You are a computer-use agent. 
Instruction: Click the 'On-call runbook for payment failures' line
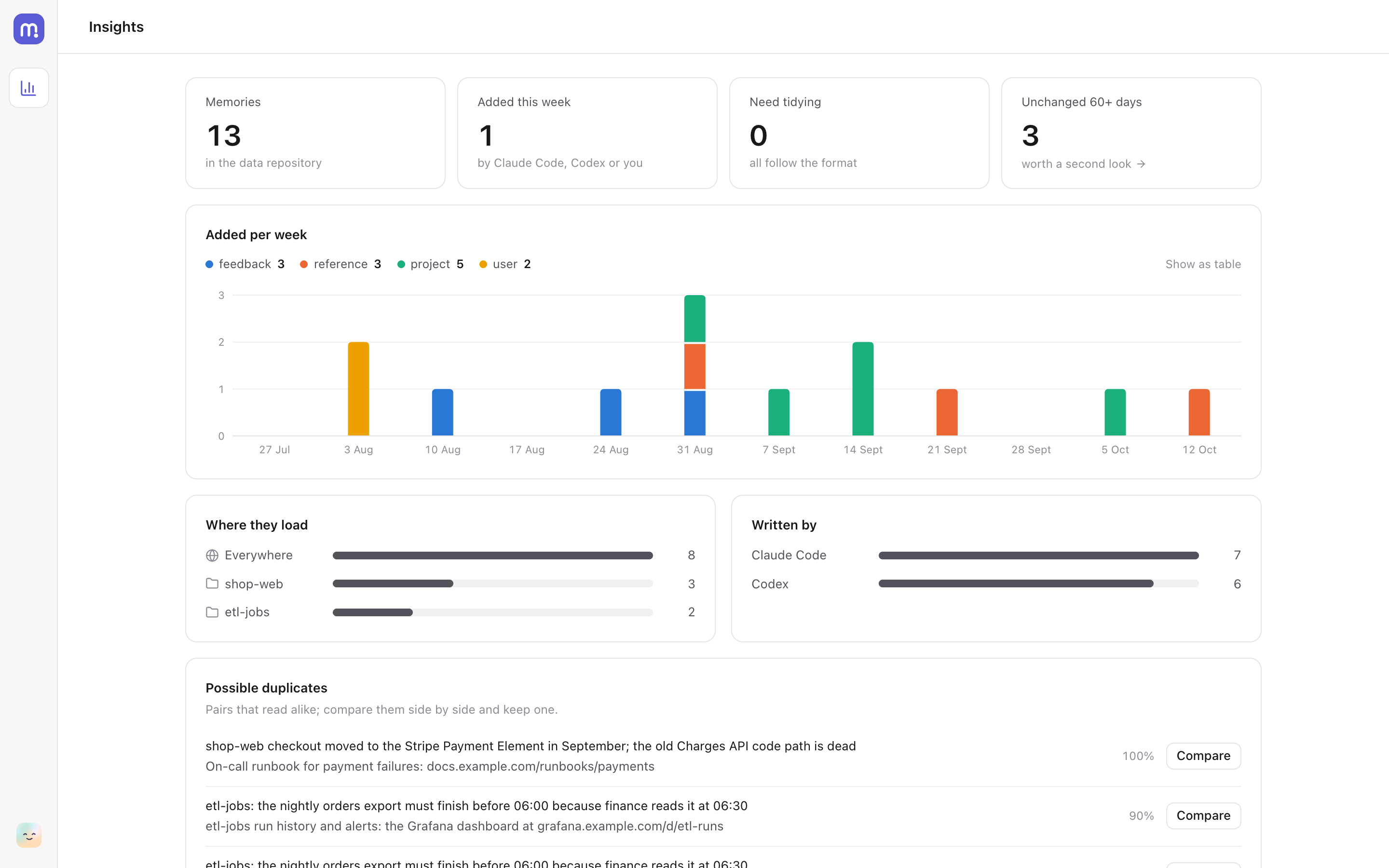430,766
